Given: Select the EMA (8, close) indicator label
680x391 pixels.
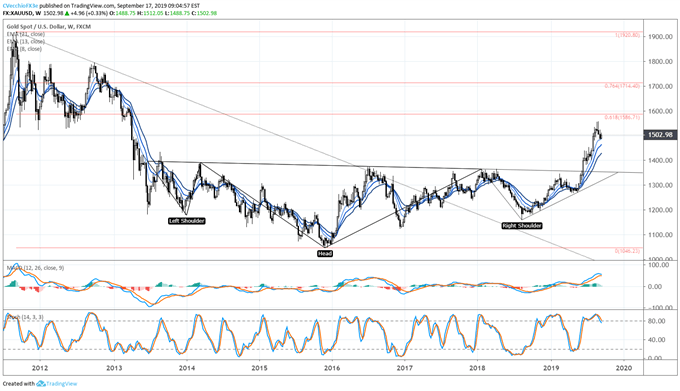Looking at the screenshot, I should click(24, 49).
